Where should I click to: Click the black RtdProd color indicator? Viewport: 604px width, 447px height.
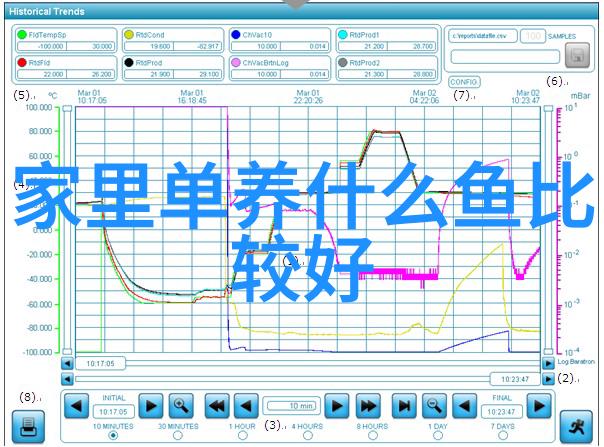pos(129,62)
